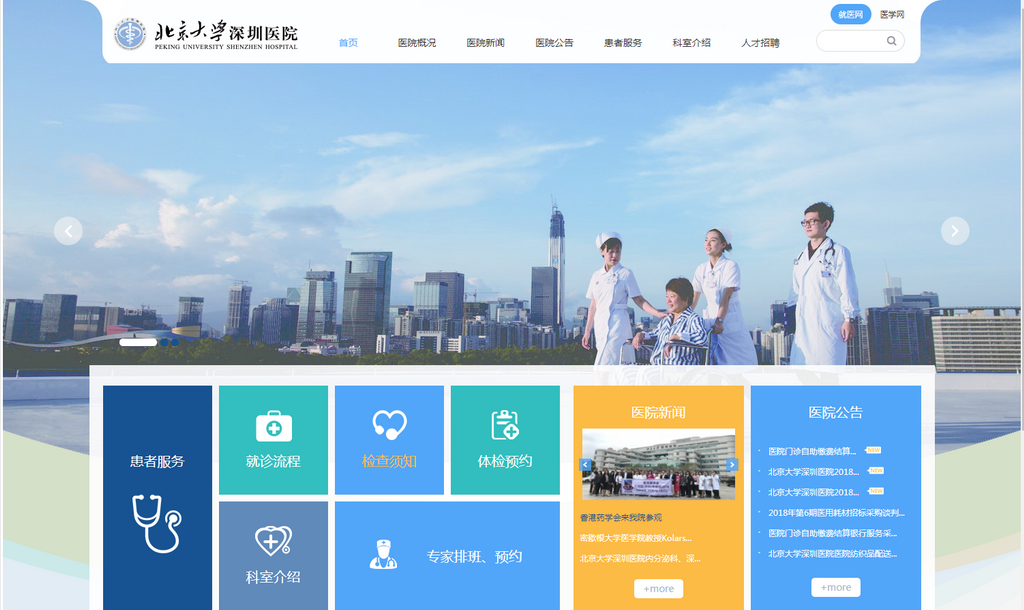The width and height of the screenshot is (1024, 610).
Task: Go to previous banner slide arrow
Action: 68,231
